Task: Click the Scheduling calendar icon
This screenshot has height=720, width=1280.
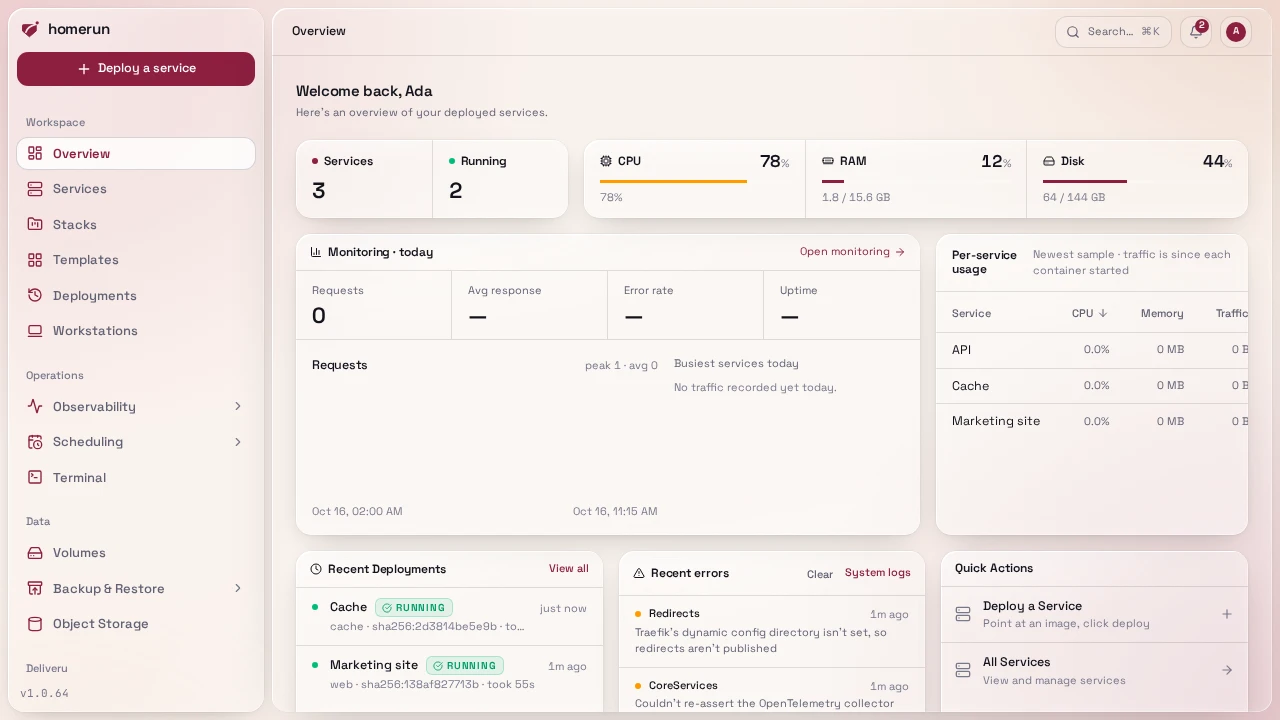Action: click(35, 442)
